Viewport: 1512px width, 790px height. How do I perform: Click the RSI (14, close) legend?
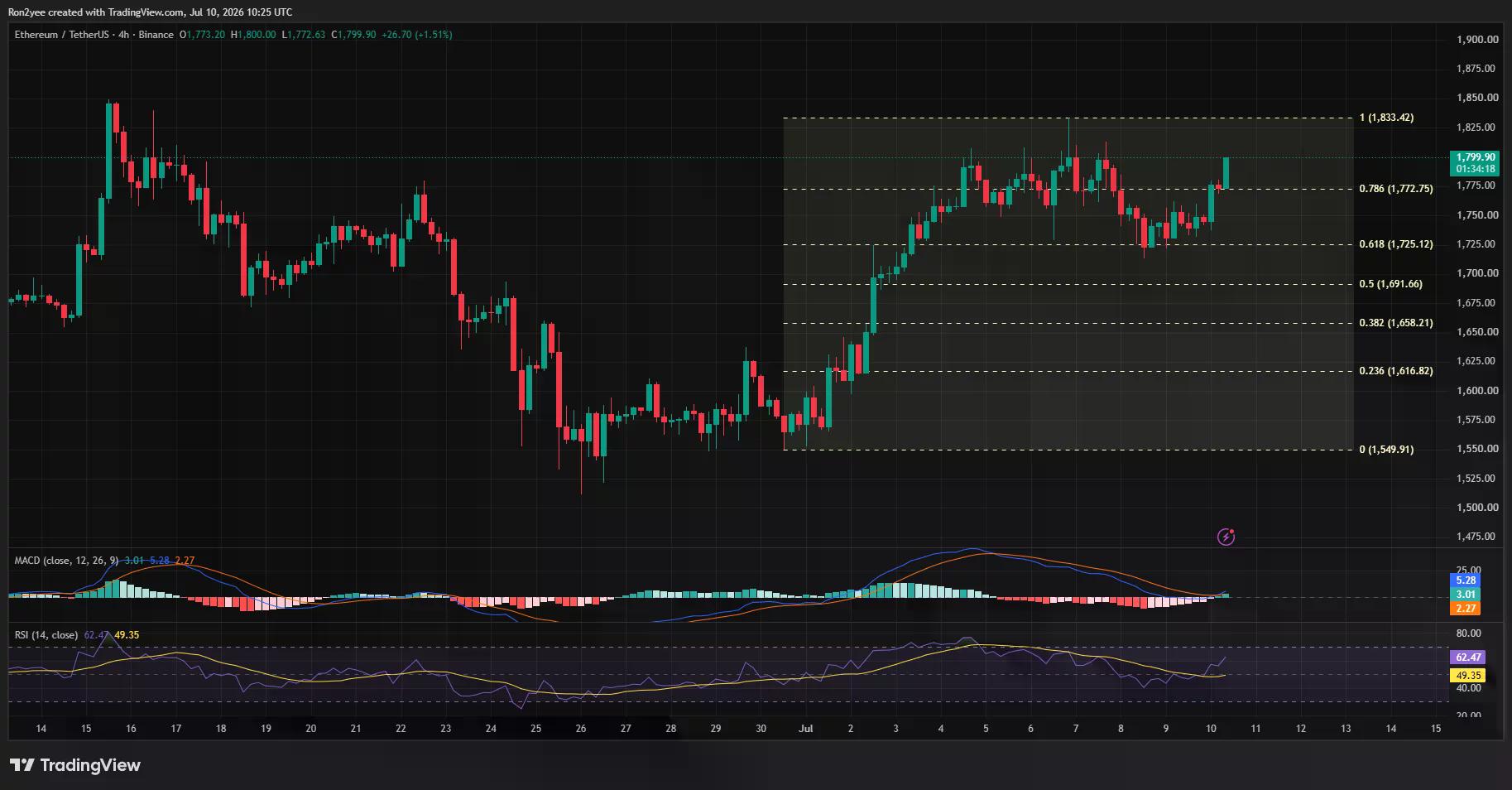tap(46, 635)
